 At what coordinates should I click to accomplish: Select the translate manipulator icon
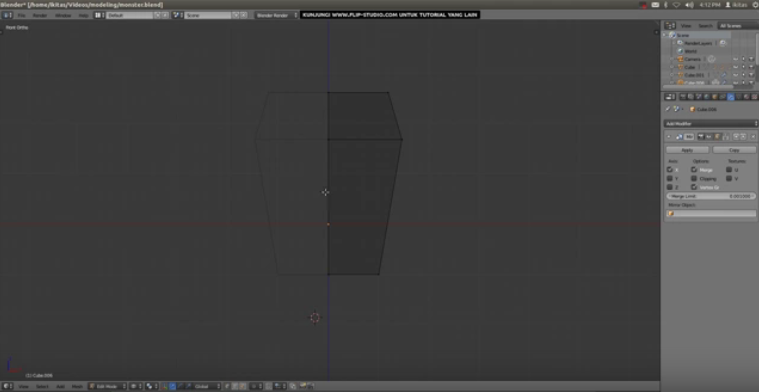click(172, 386)
